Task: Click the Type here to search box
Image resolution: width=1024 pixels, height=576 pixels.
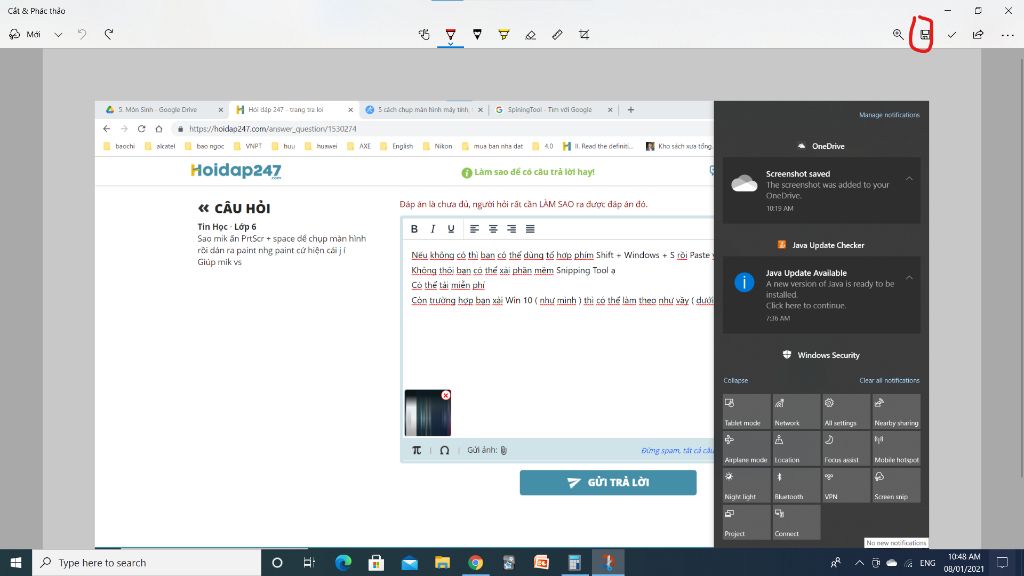Action: 146,562
